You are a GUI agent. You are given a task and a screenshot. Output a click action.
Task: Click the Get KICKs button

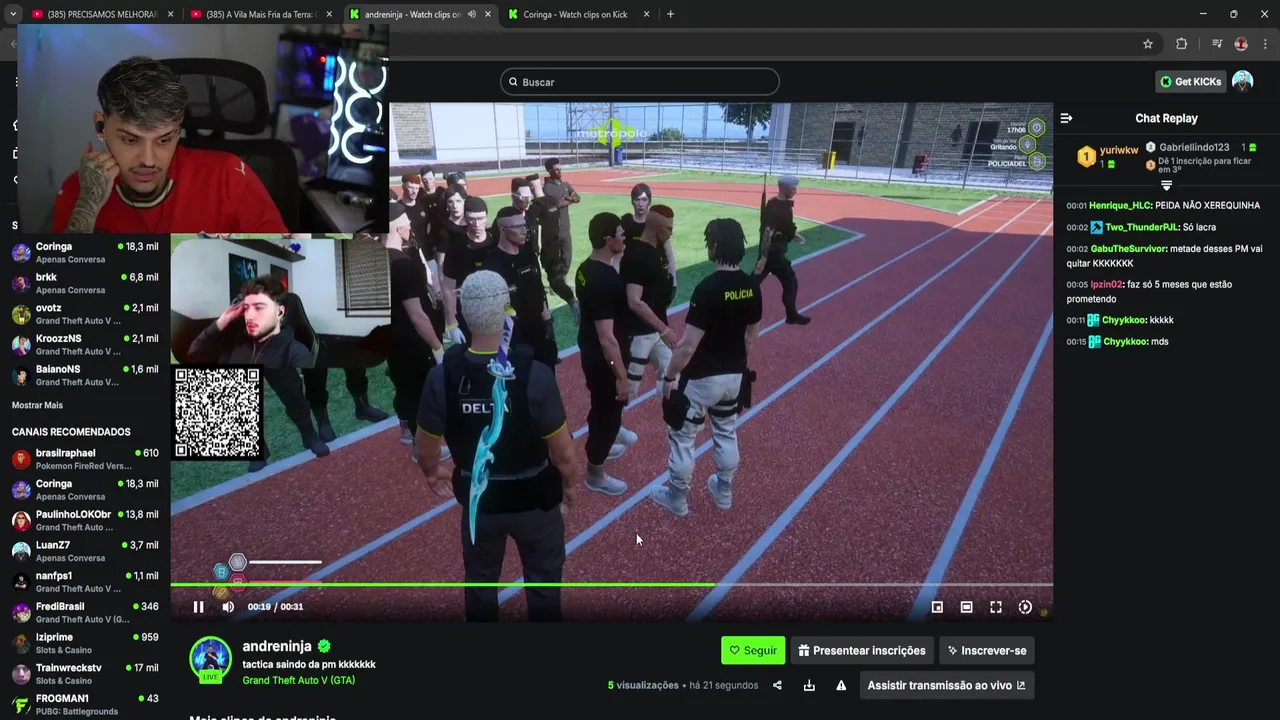1191,82
